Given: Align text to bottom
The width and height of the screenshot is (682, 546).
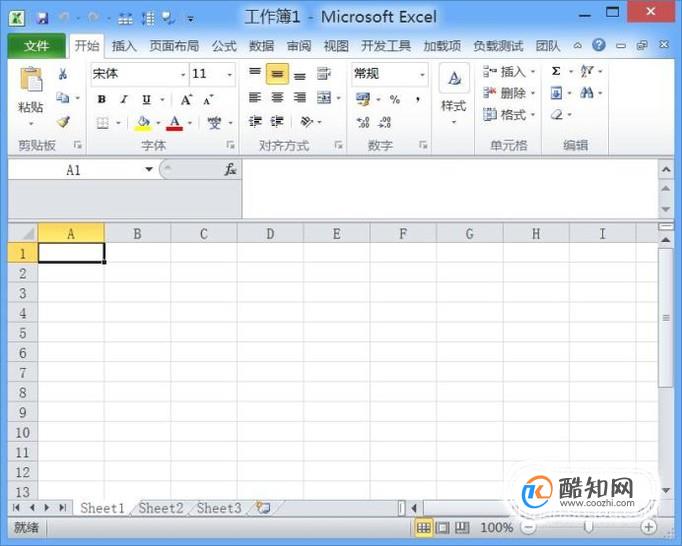Looking at the screenshot, I should pos(300,74).
